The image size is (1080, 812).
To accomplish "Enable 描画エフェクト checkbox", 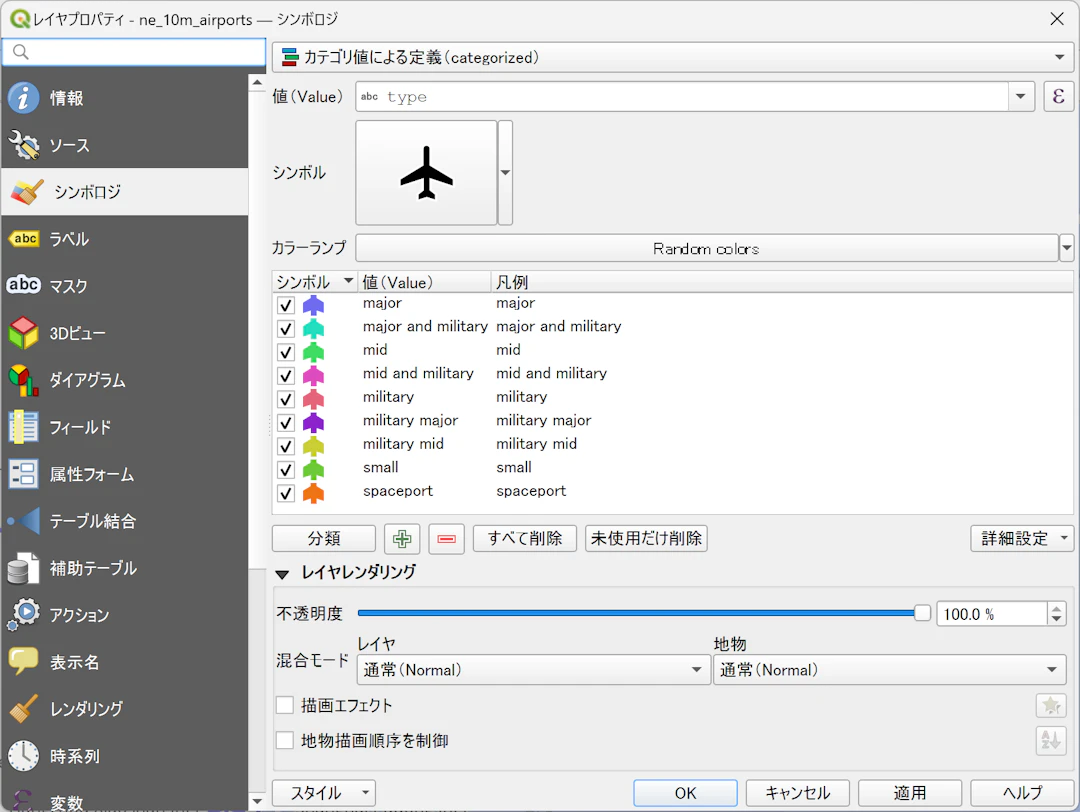I will pyautogui.click(x=285, y=706).
